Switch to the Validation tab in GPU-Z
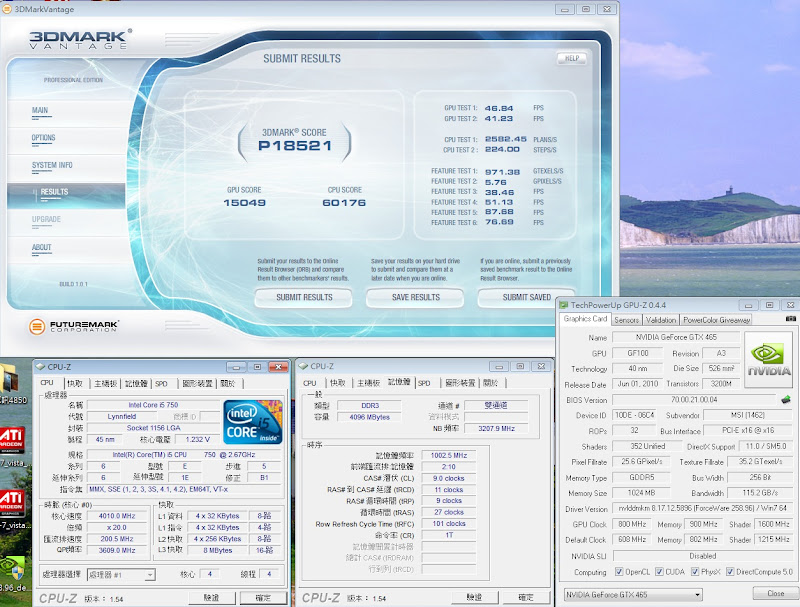Image resolution: width=800 pixels, height=607 pixels. click(x=661, y=320)
